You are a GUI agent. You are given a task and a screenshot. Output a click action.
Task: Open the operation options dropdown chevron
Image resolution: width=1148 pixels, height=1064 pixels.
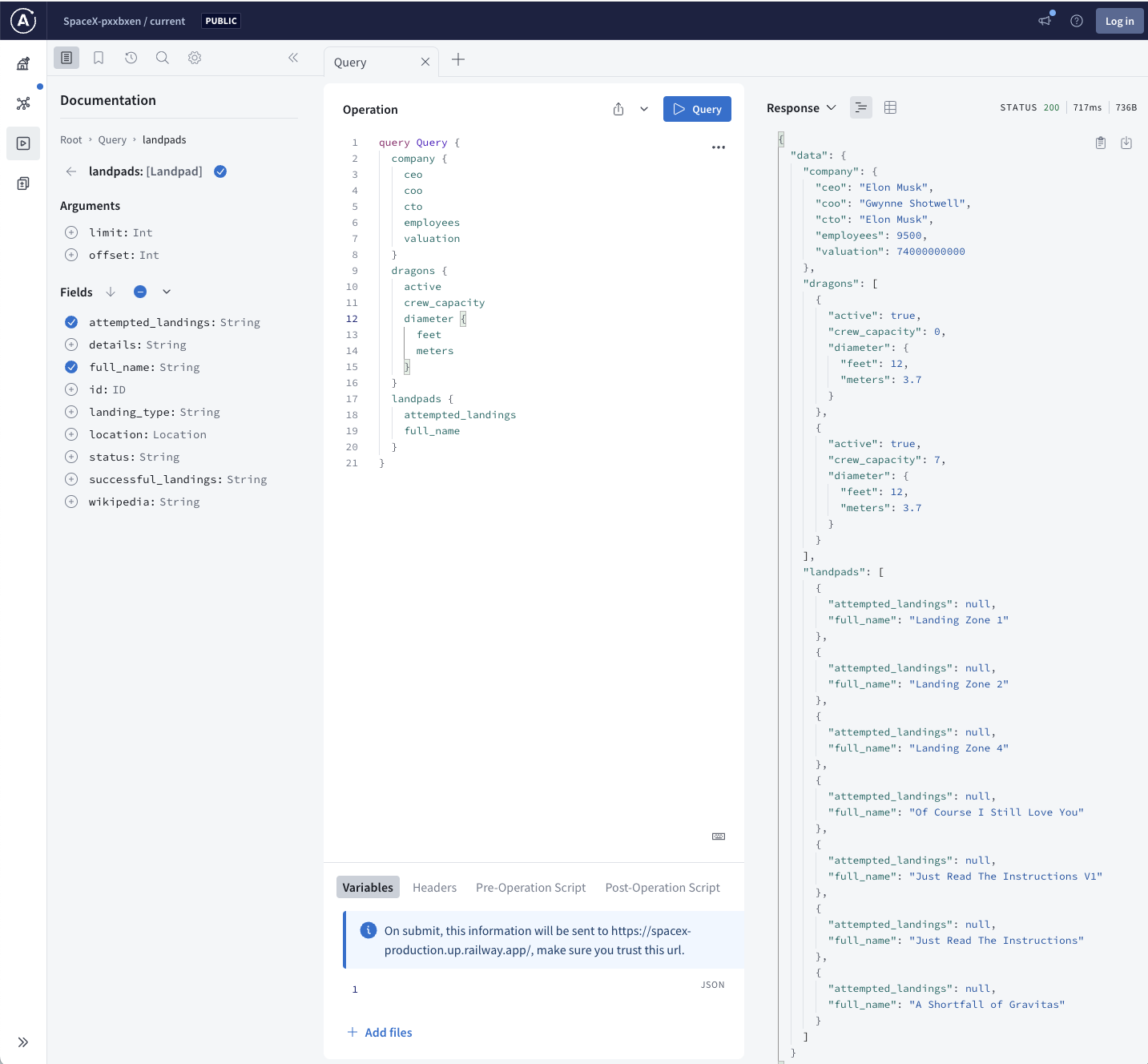coord(644,109)
